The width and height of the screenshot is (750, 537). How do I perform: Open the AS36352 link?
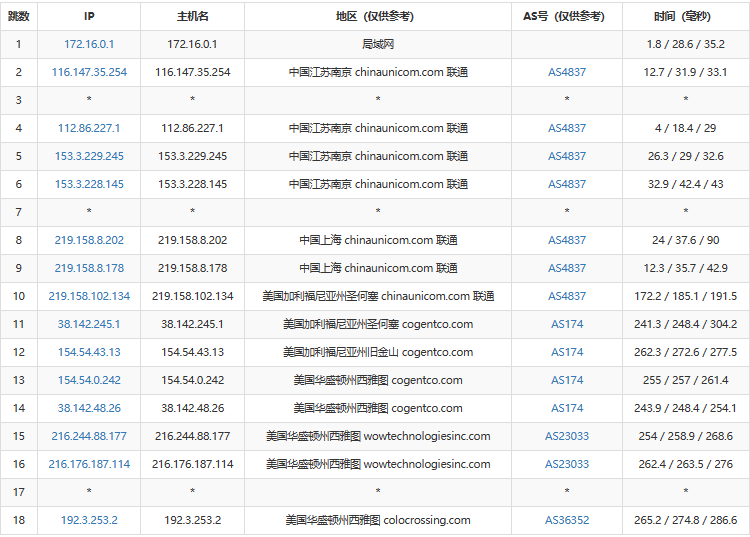point(567,520)
